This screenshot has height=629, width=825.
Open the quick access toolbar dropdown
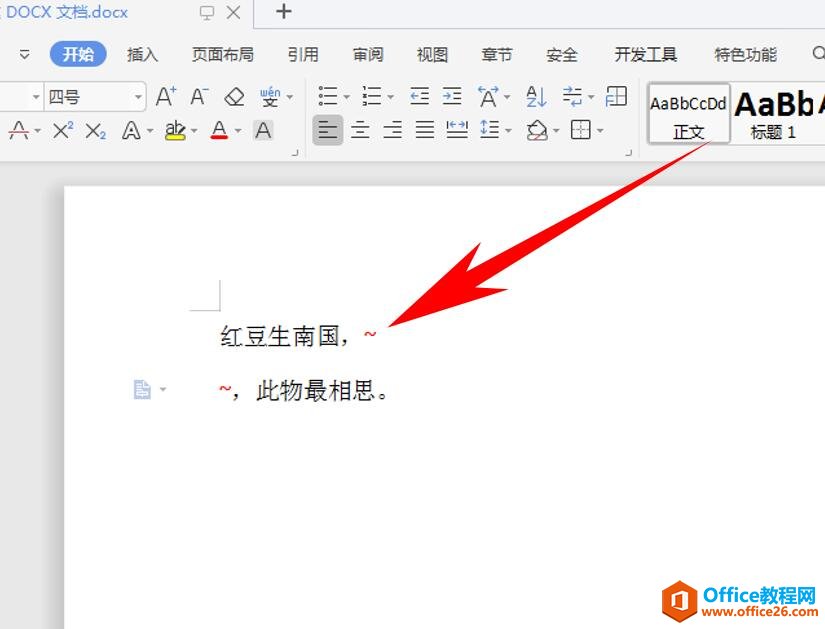coord(24,54)
